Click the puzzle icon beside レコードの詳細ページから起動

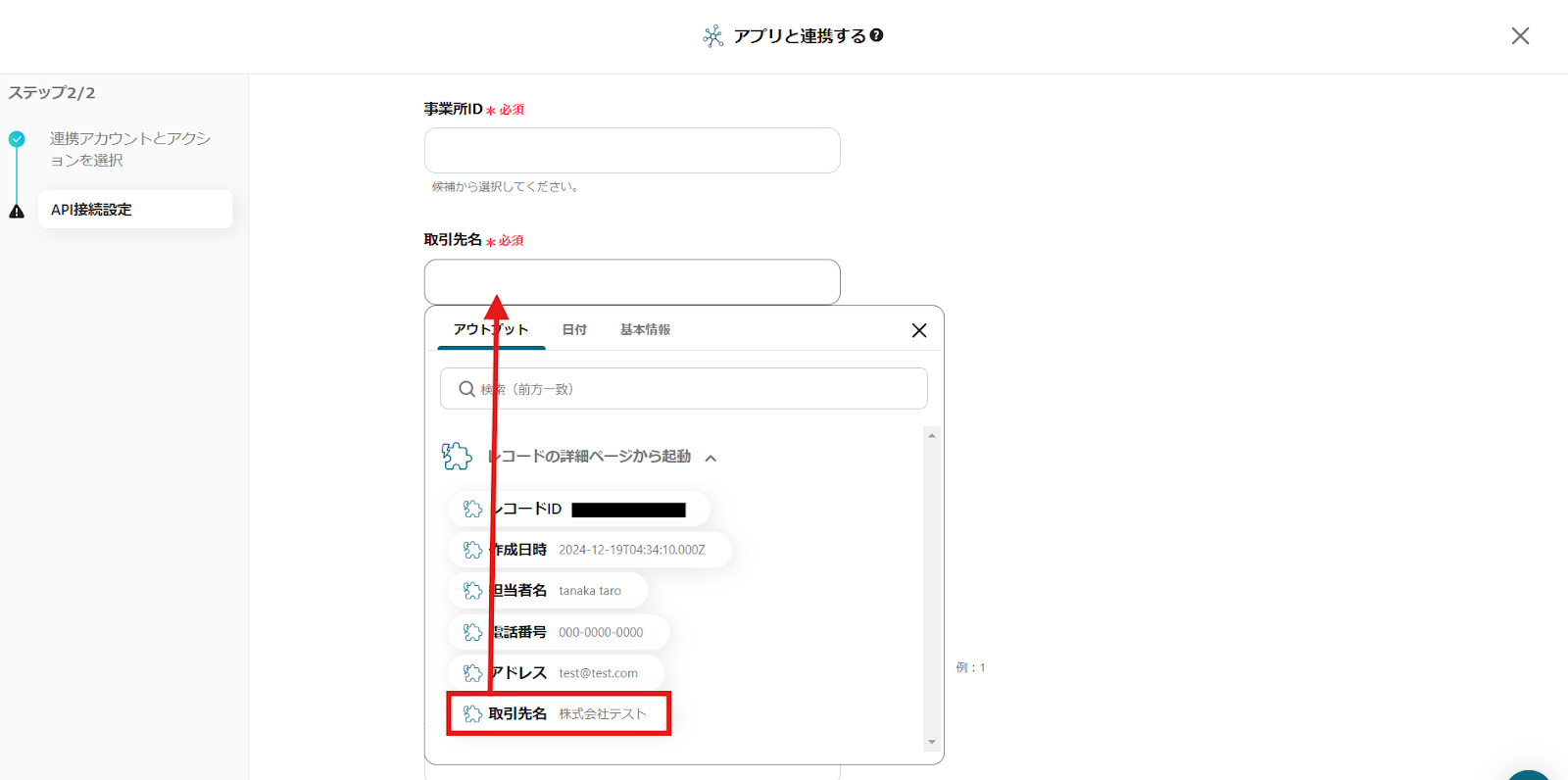click(457, 456)
